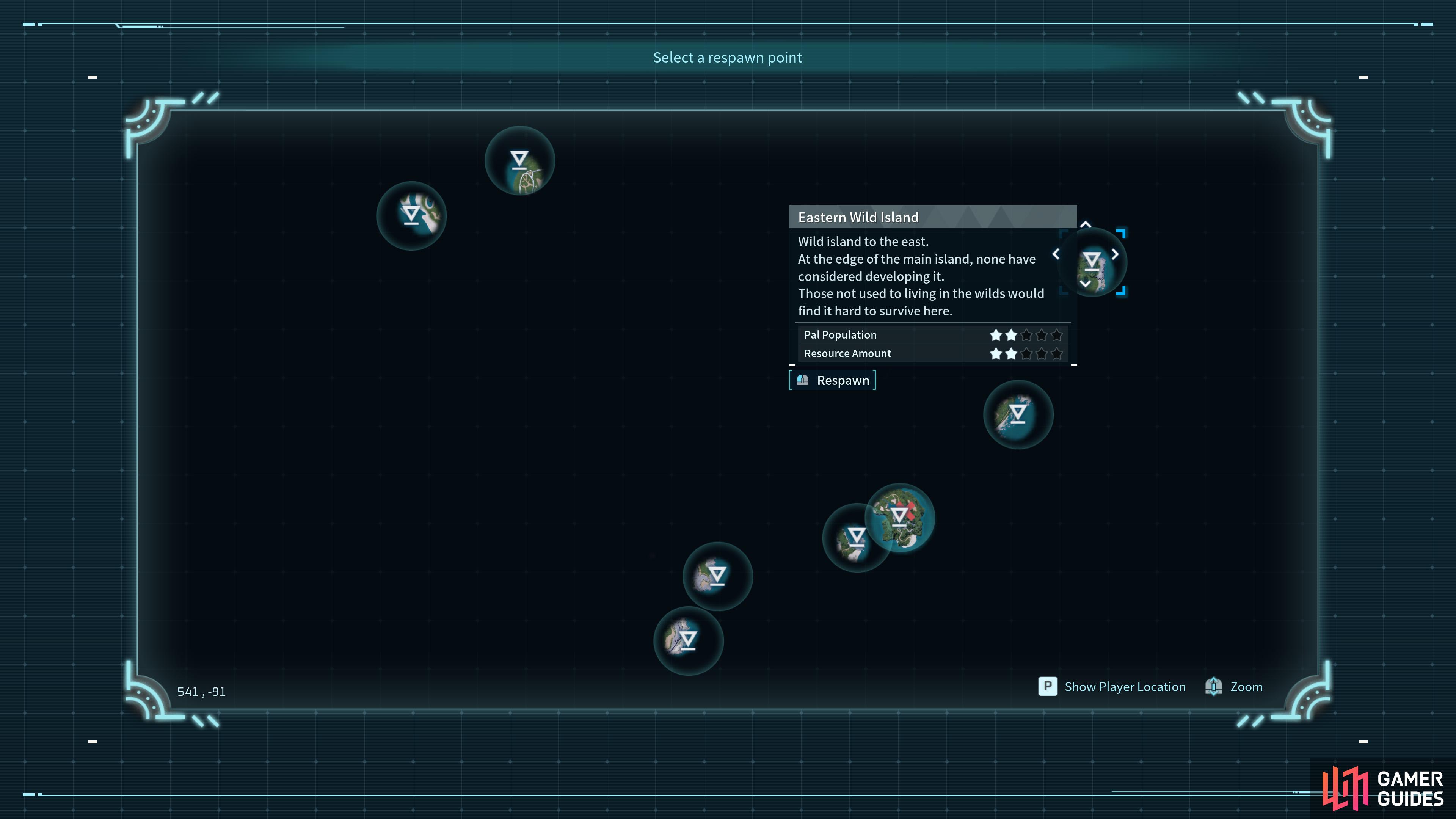1456x819 pixels.
Task: Select the bottommost southern respawn marker
Action: tap(688, 640)
